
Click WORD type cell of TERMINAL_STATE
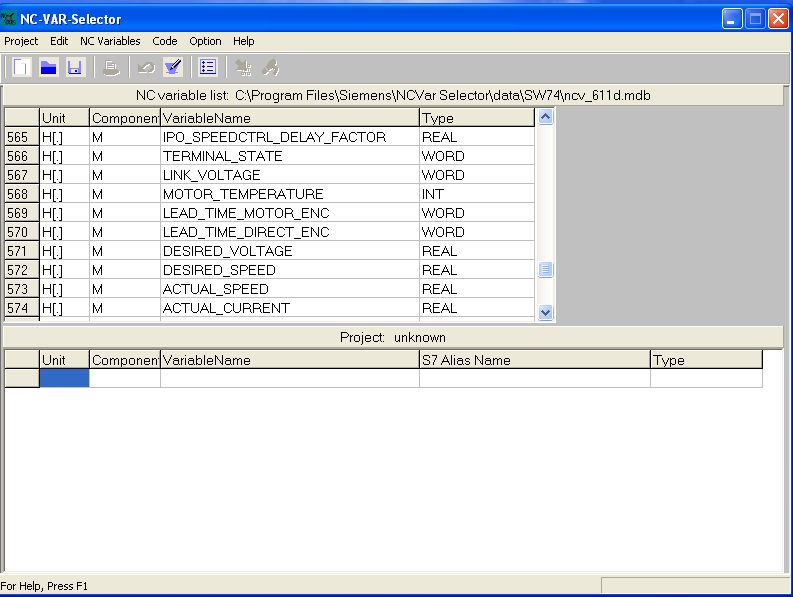(477, 156)
